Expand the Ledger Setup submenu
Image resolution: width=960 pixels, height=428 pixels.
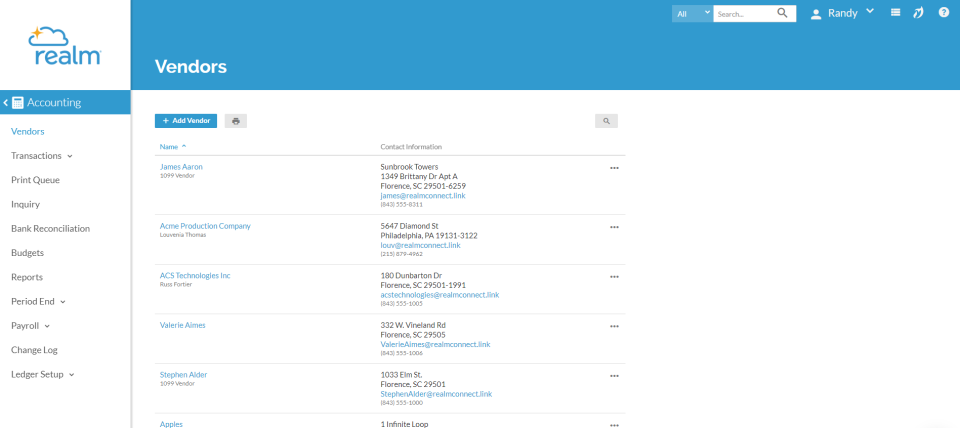[x=42, y=374]
